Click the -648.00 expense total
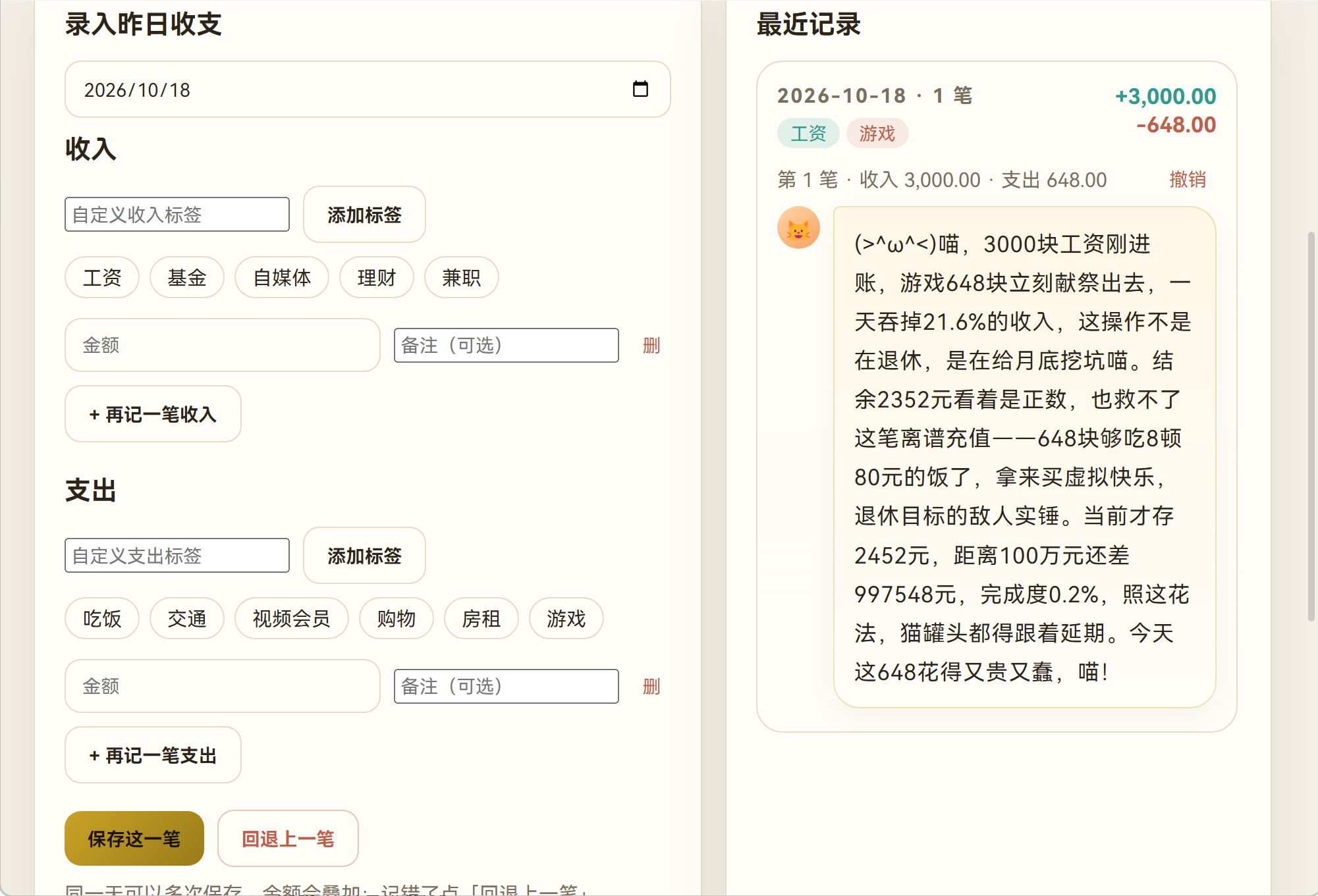This screenshot has height=896, width=1318. 1176,124
